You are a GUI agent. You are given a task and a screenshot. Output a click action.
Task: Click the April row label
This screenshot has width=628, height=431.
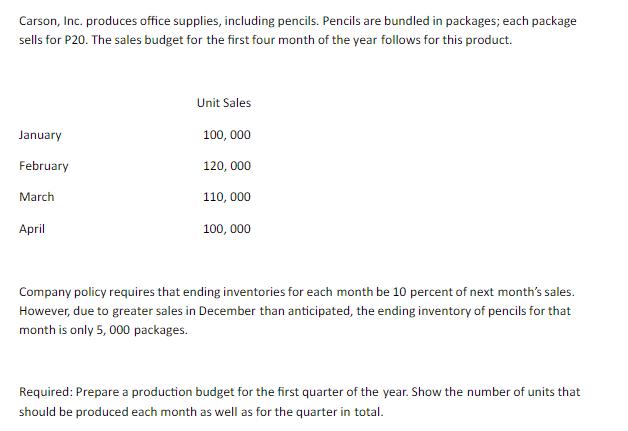(32, 229)
